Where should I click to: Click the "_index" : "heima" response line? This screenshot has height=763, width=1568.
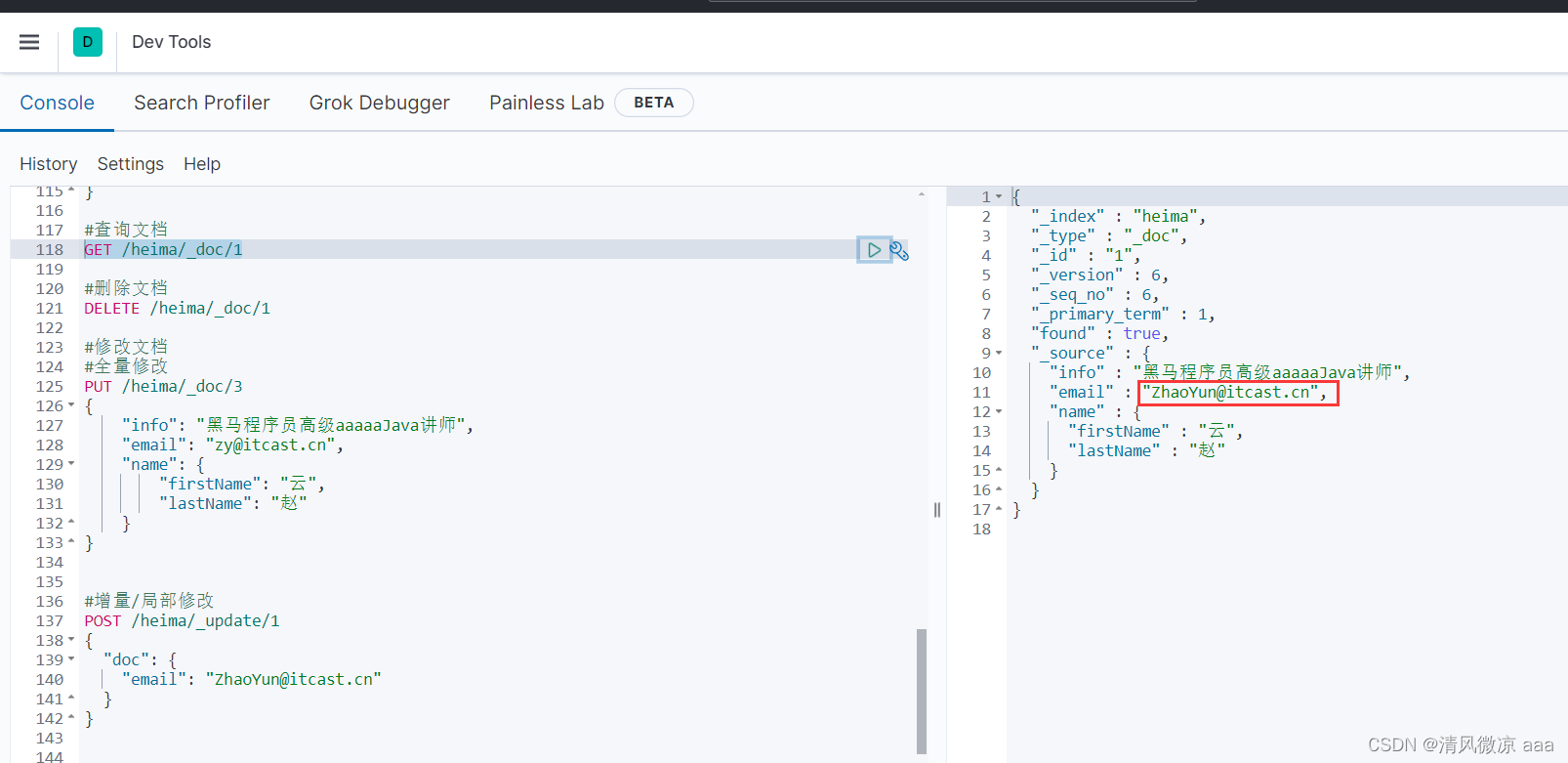coord(1119,216)
